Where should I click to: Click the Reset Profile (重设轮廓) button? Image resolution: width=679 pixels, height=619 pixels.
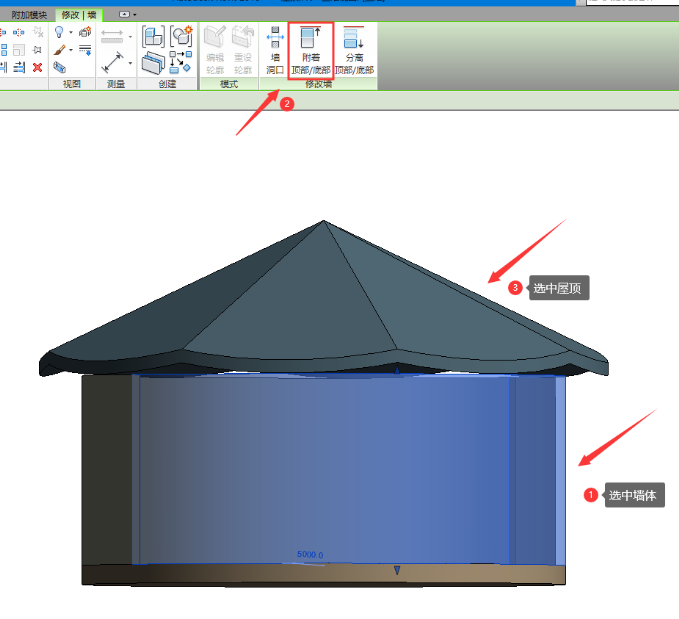point(242,51)
